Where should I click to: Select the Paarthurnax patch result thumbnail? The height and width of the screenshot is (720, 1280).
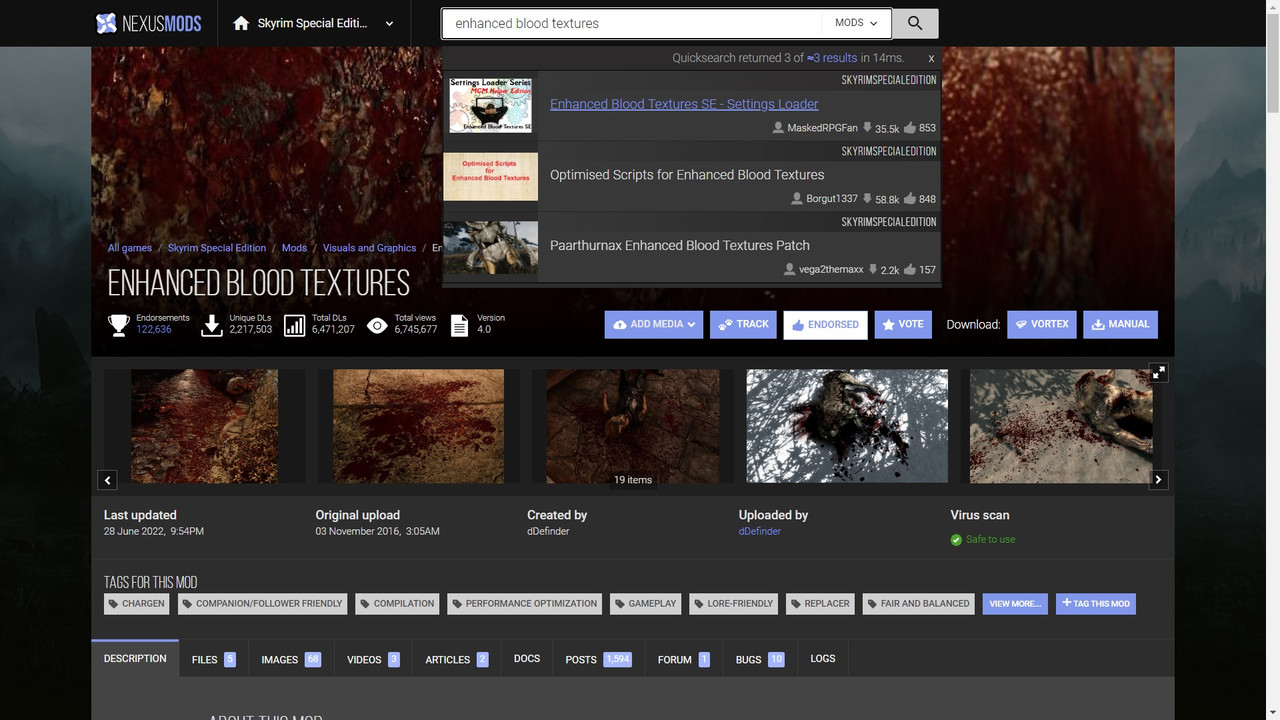491,247
